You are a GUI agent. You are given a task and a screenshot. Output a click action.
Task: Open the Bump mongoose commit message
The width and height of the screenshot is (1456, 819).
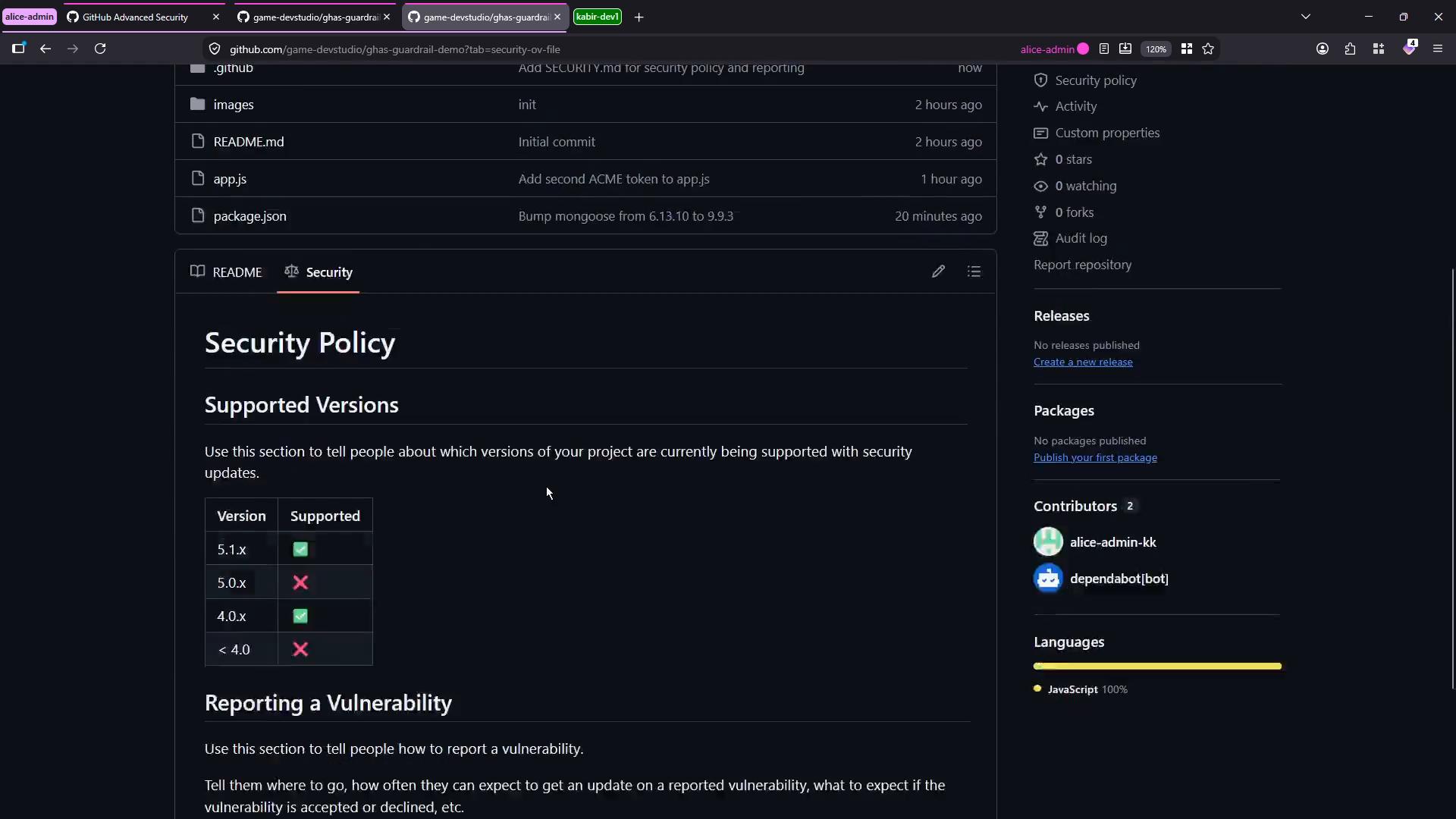626,216
